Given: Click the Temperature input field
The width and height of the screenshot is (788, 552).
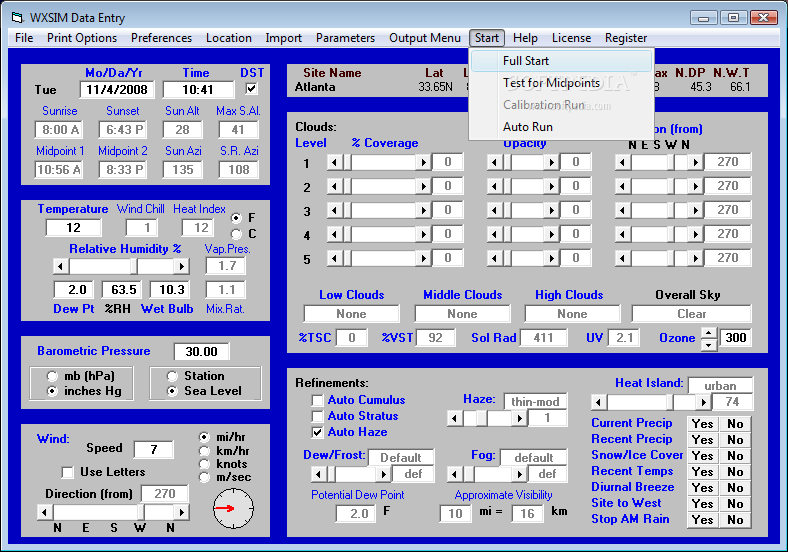Looking at the screenshot, I should tap(73, 228).
